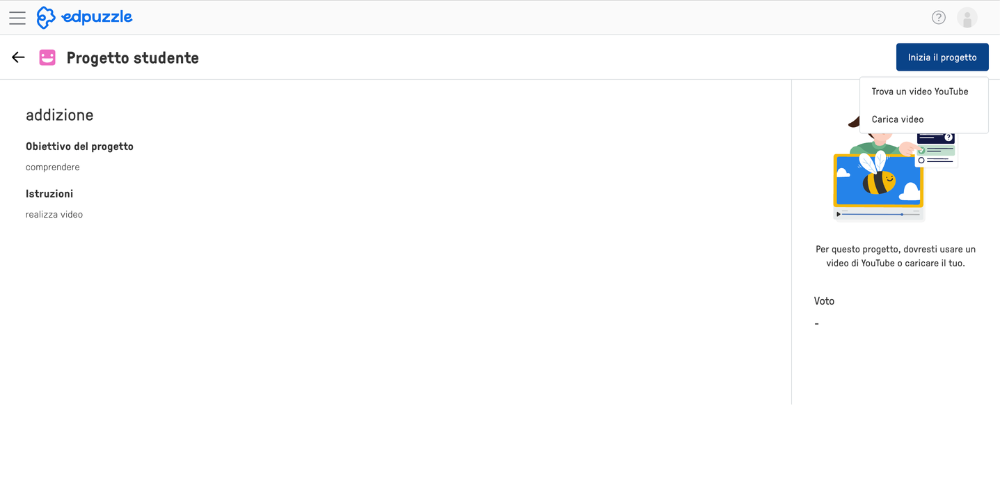Click the addizione project heading
1000x500 pixels.
coord(59,115)
